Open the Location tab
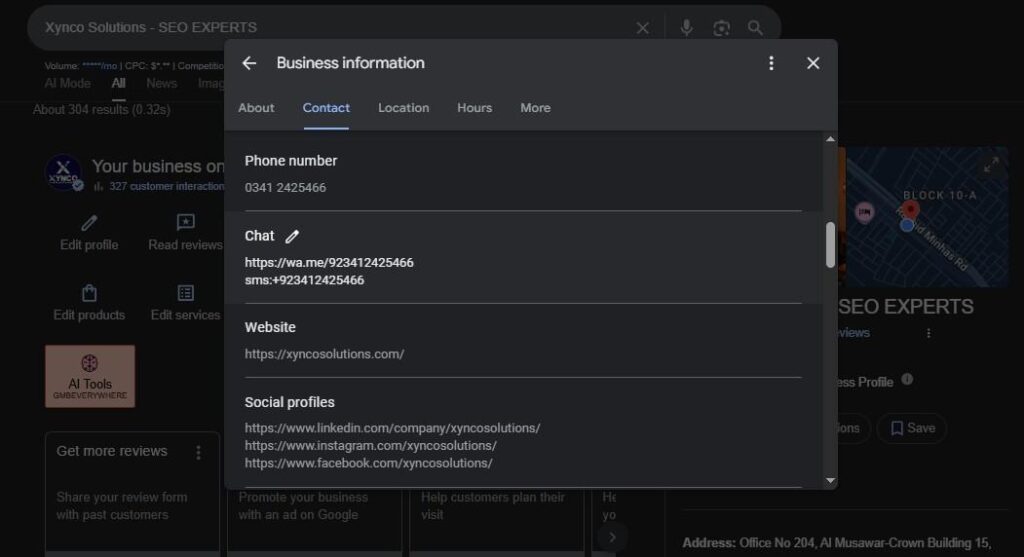Image resolution: width=1024 pixels, height=557 pixels. (403, 108)
